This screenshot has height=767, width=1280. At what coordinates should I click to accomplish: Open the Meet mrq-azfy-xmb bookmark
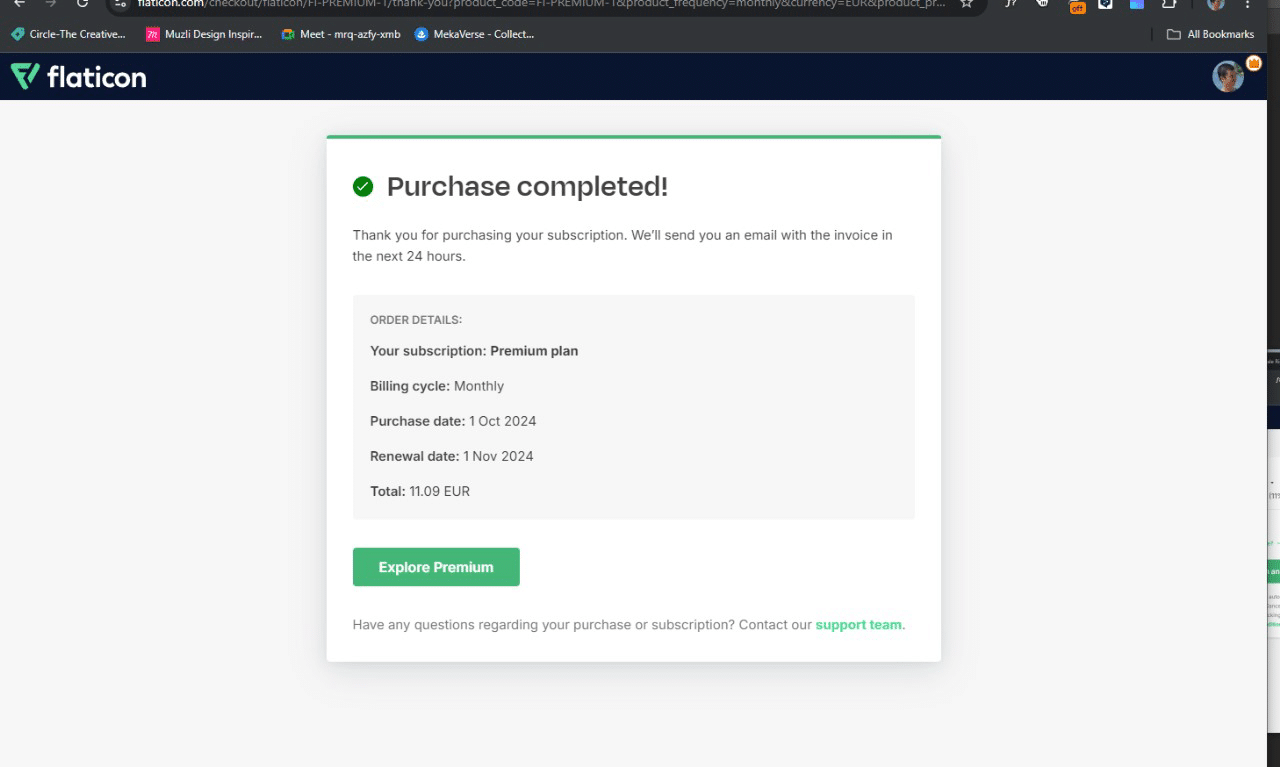(x=341, y=34)
